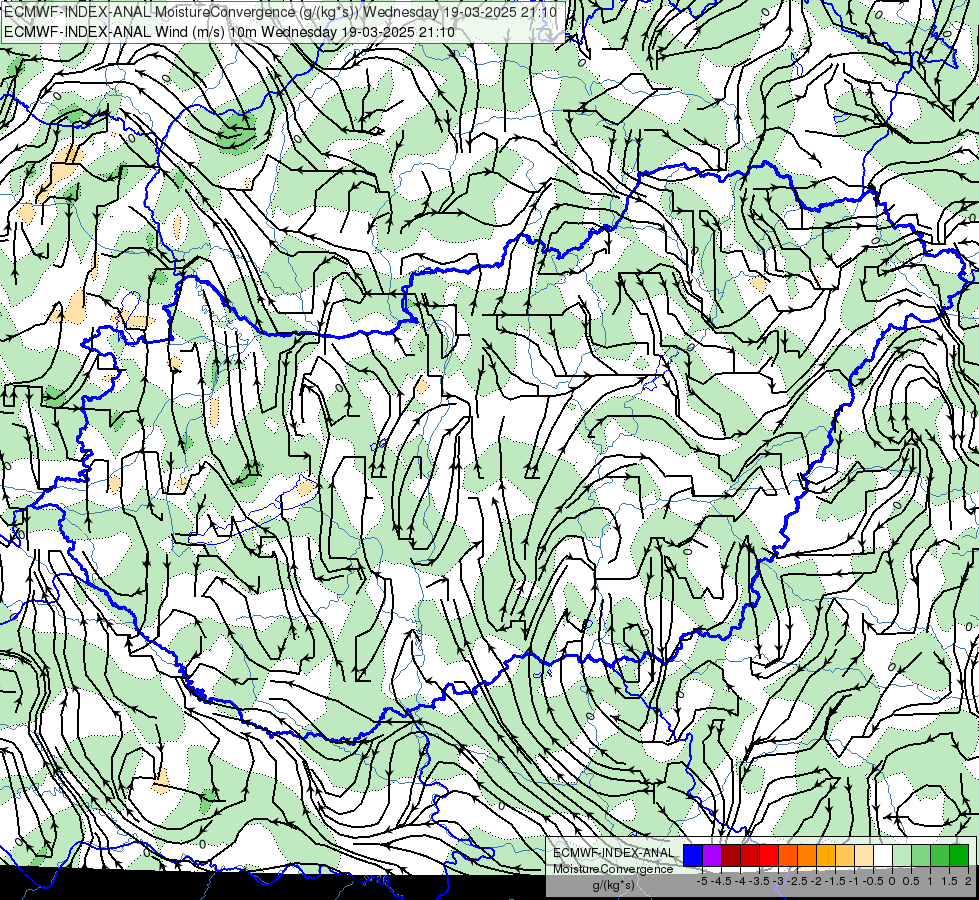Viewport: 979px width, 900px height.
Task: Click the legend tick value -2
Action: 817,881
